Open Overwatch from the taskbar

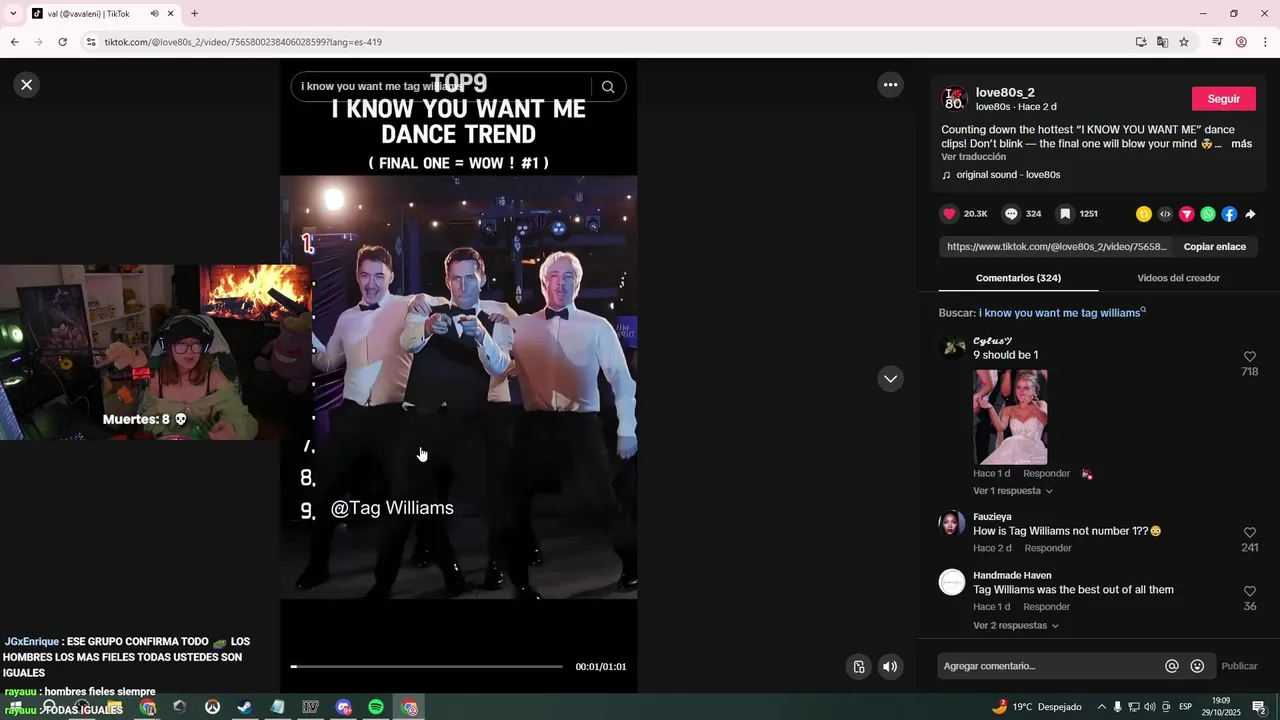(x=212, y=707)
